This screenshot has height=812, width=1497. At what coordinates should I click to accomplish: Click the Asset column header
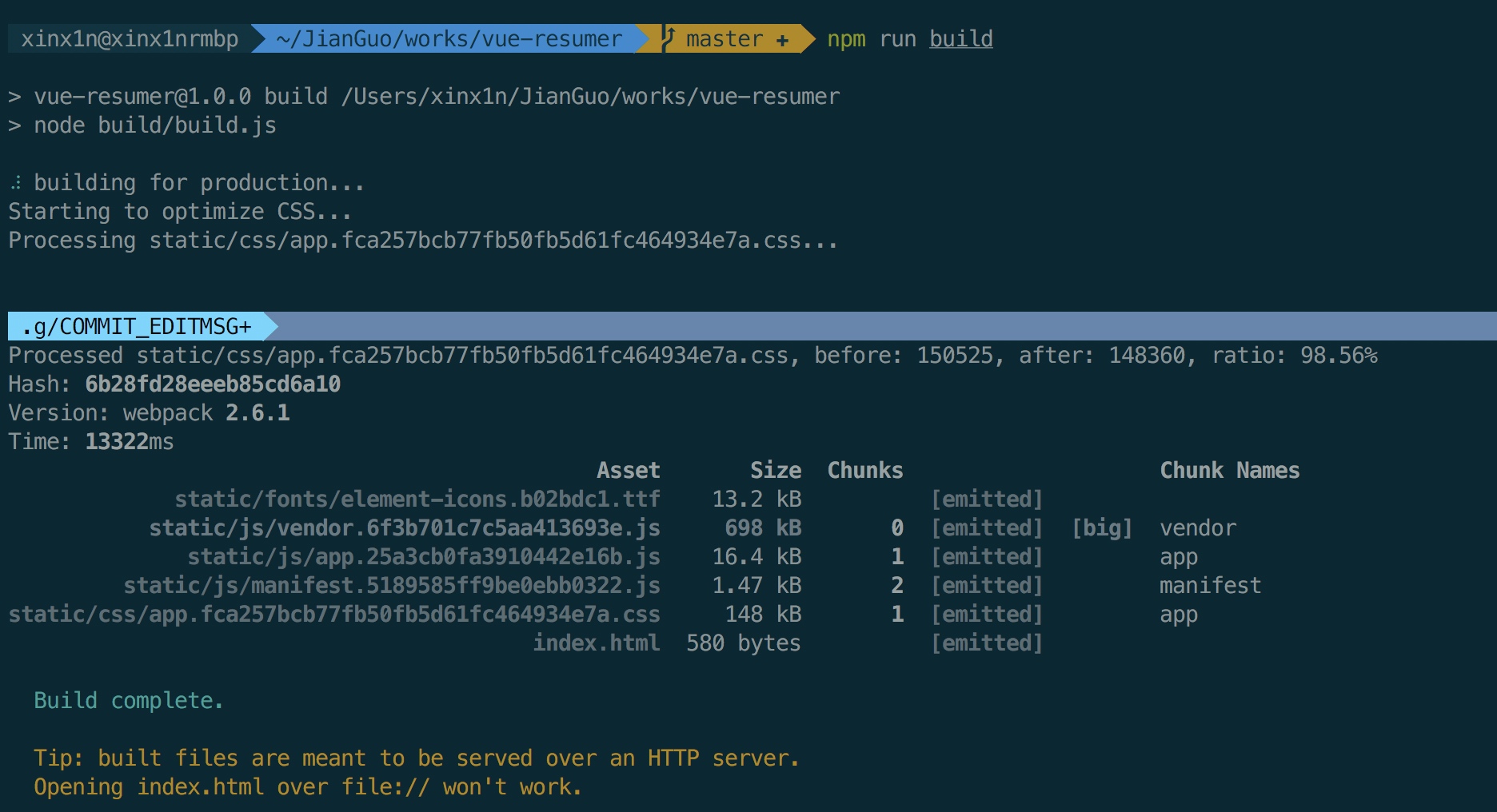click(629, 471)
